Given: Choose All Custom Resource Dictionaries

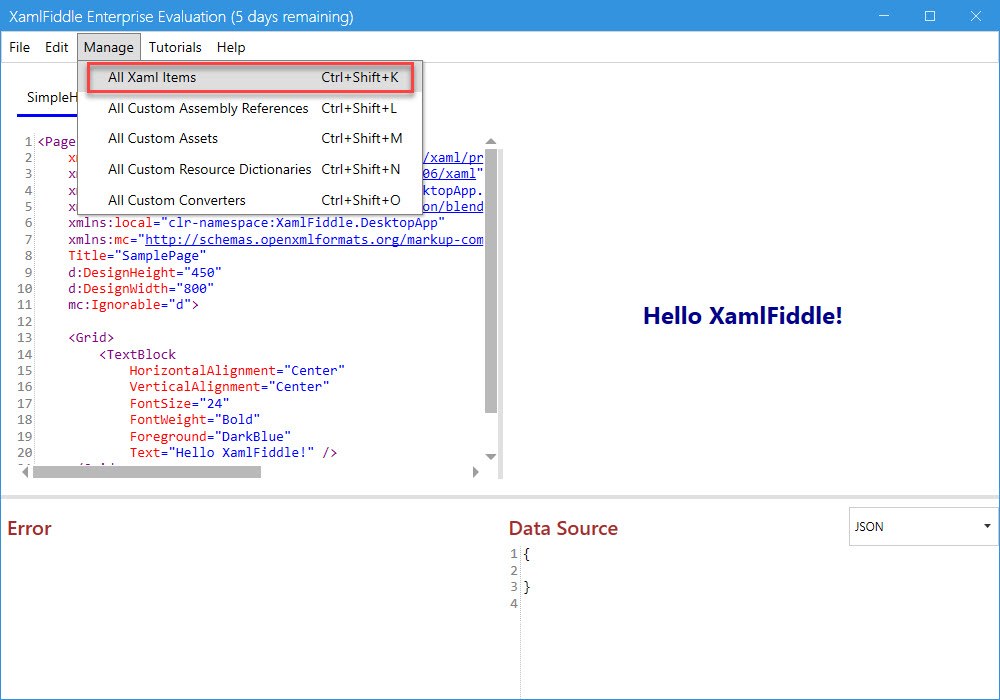Looking at the screenshot, I should 251,169.
